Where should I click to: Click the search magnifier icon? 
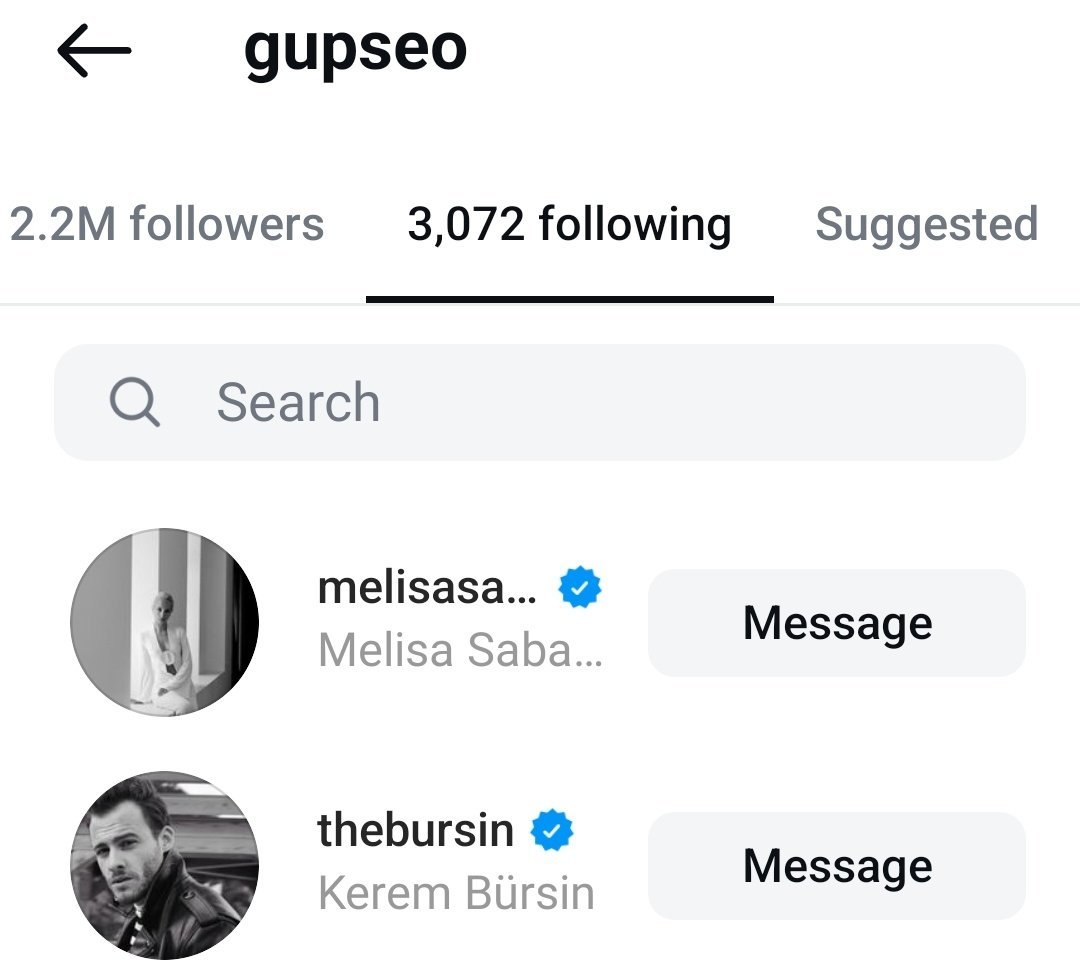click(134, 402)
